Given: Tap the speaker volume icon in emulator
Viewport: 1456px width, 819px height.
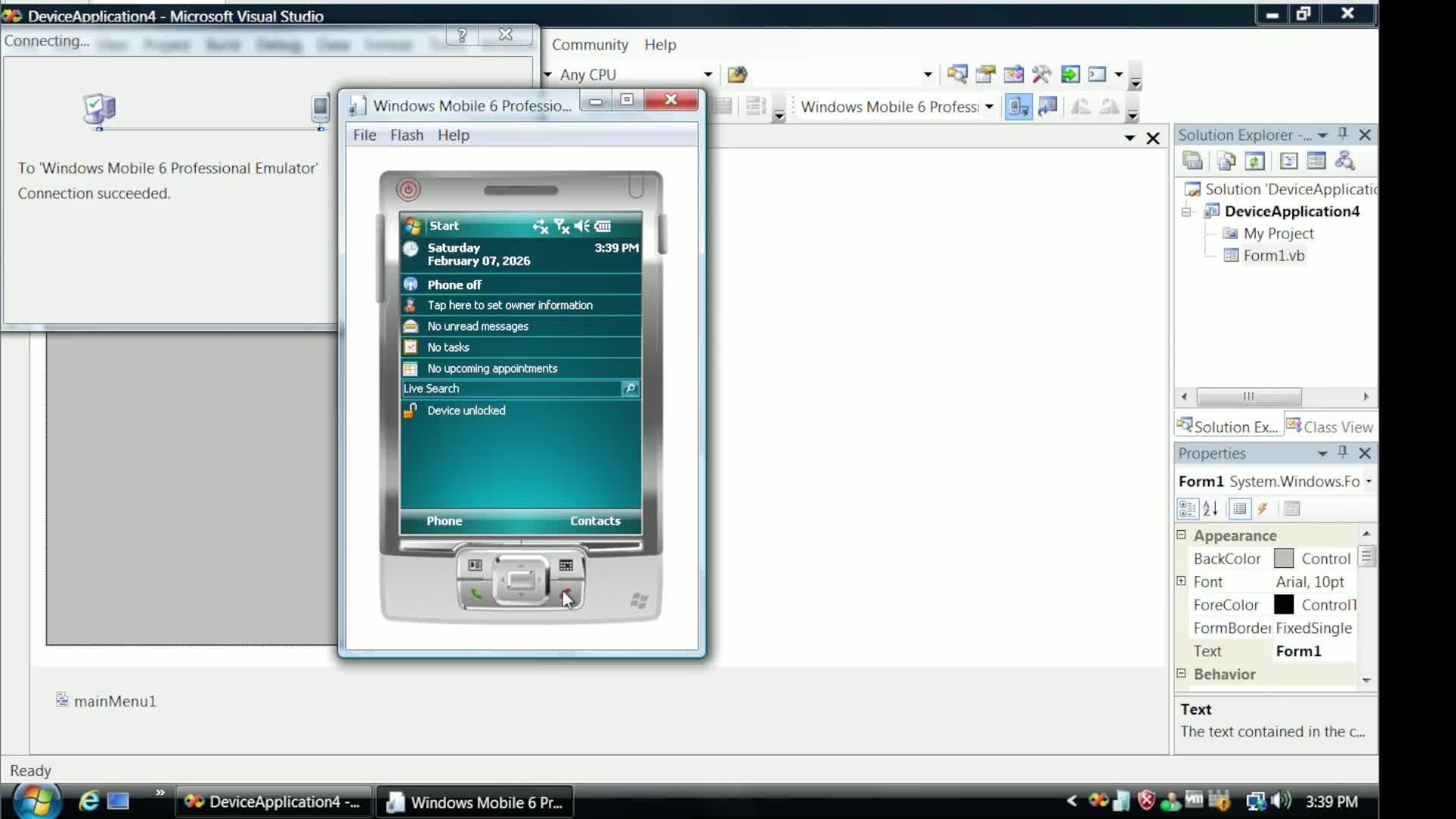Looking at the screenshot, I should (582, 226).
